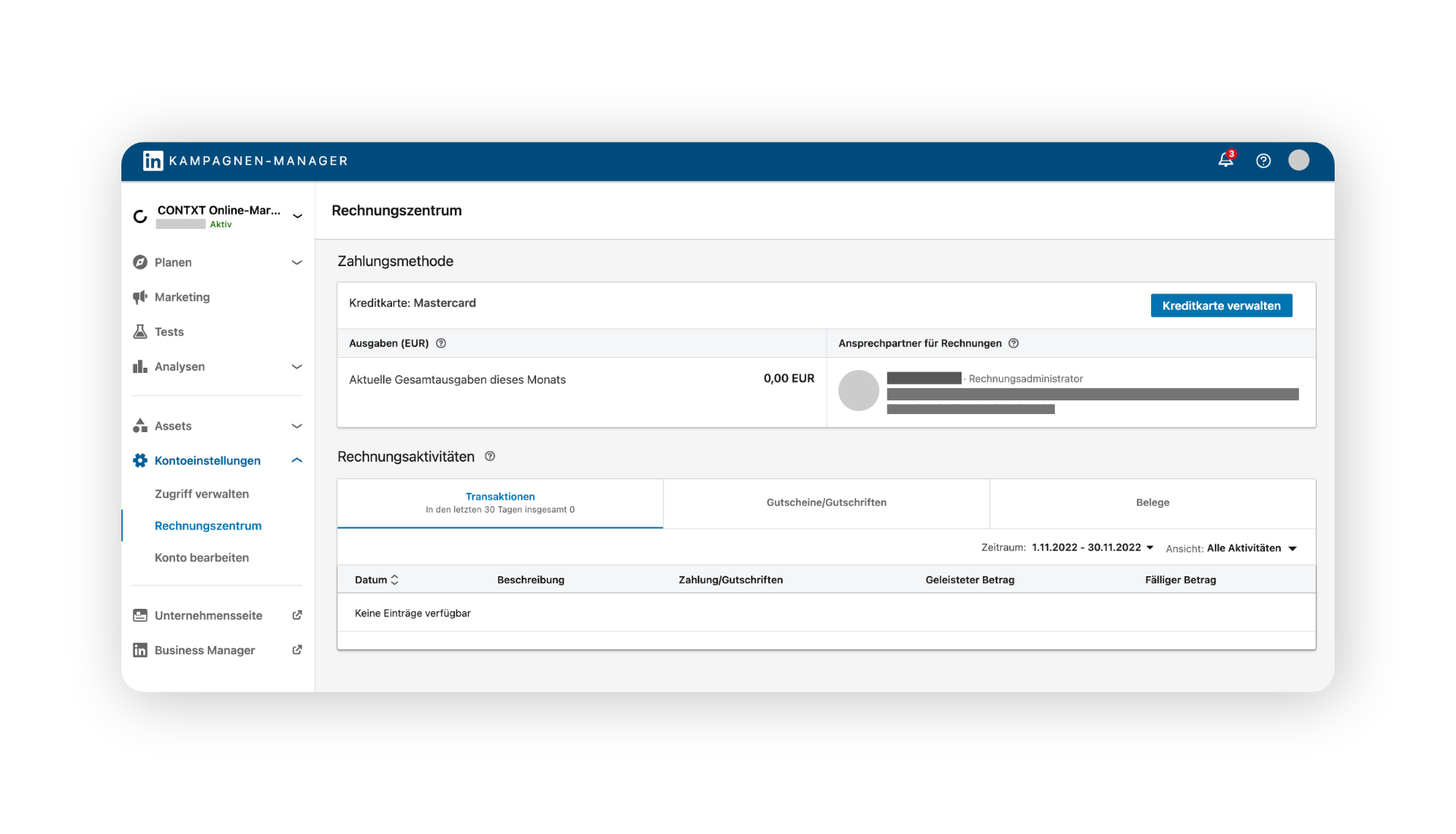Open Zugriff verwalten in sidebar
This screenshot has height=834, width=1456.
202,494
